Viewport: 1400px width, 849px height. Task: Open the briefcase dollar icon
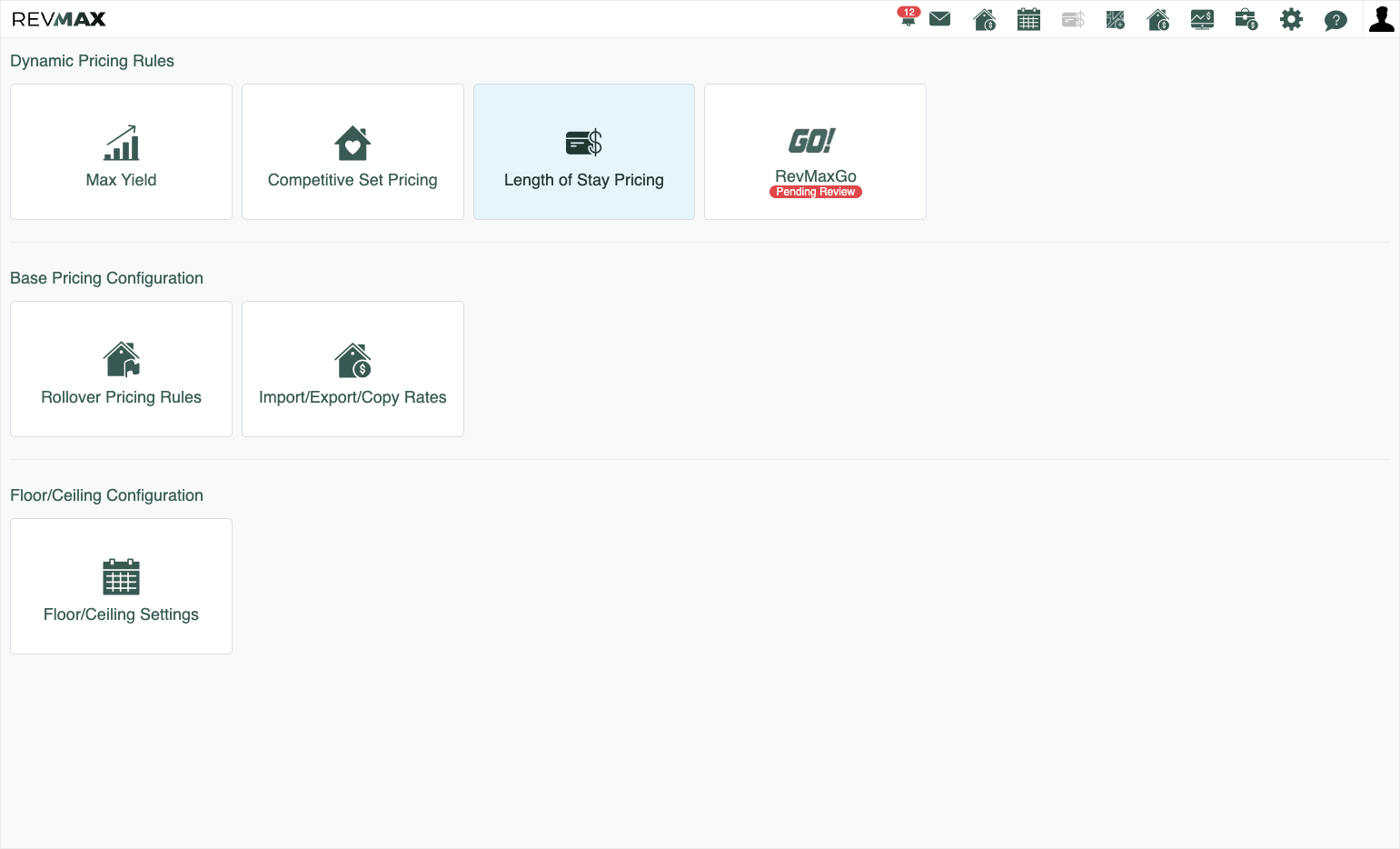1246,19
